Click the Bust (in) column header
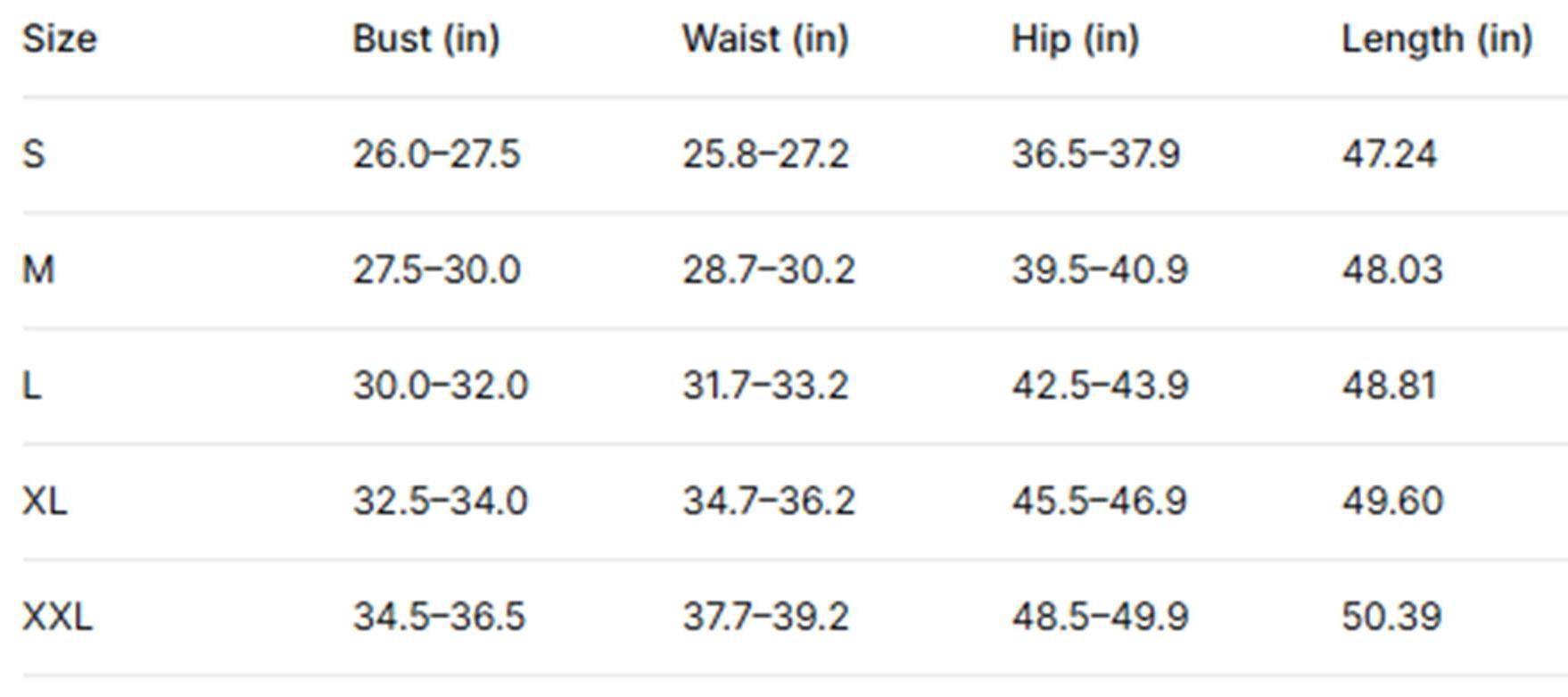Viewport: 1568px width, 697px height. pos(426,39)
